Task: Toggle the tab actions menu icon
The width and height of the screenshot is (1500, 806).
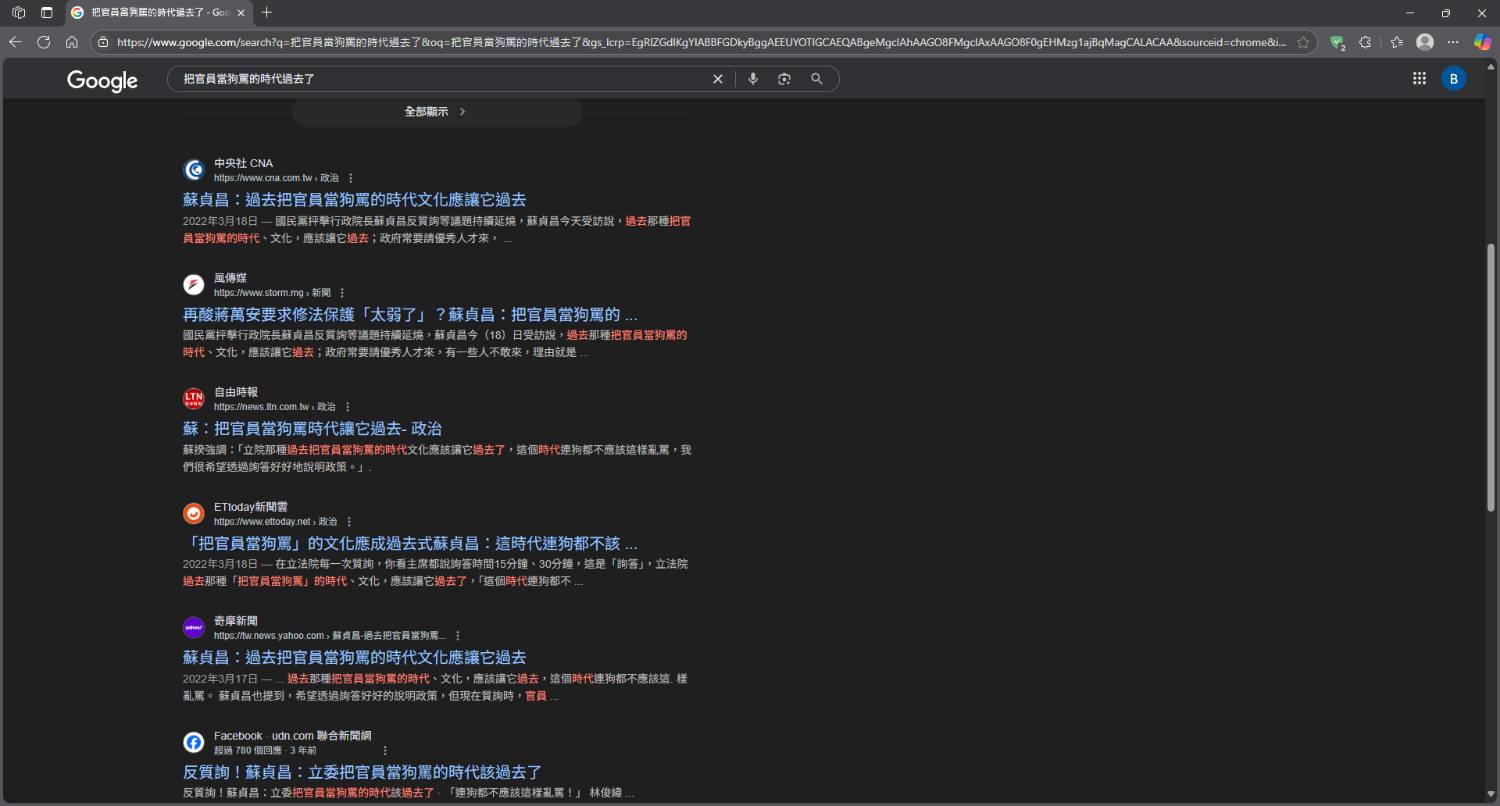Action: click(x=46, y=13)
